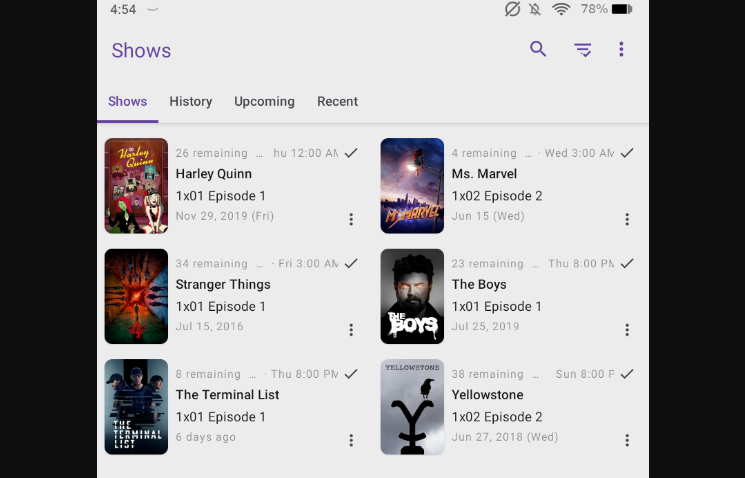Viewport: 745px width, 478px height.
Task: Open Harley Quinn card options menu
Action: pos(351,219)
